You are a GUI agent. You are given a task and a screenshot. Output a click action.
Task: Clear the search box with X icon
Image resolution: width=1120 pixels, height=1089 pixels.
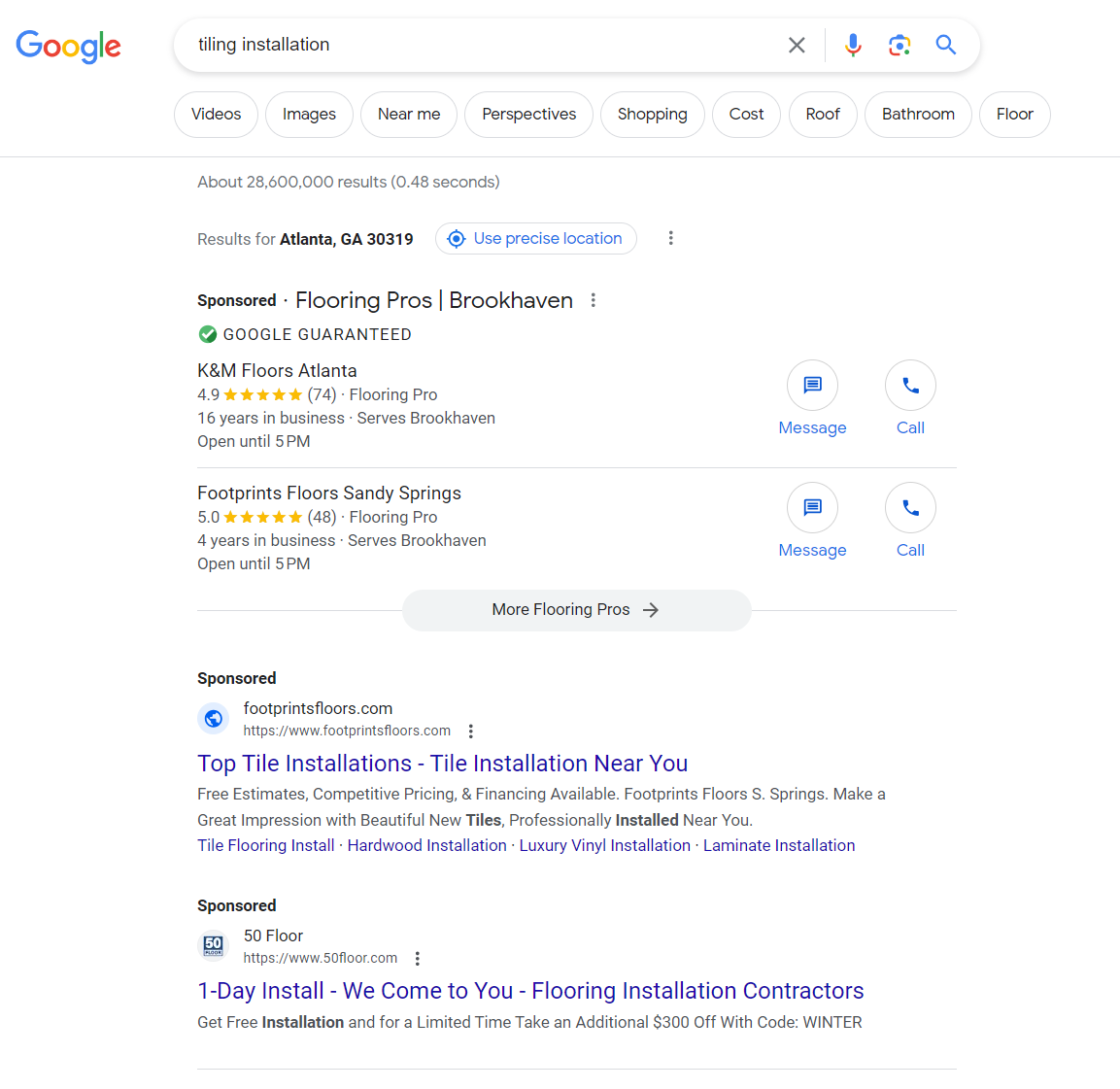pos(797,45)
